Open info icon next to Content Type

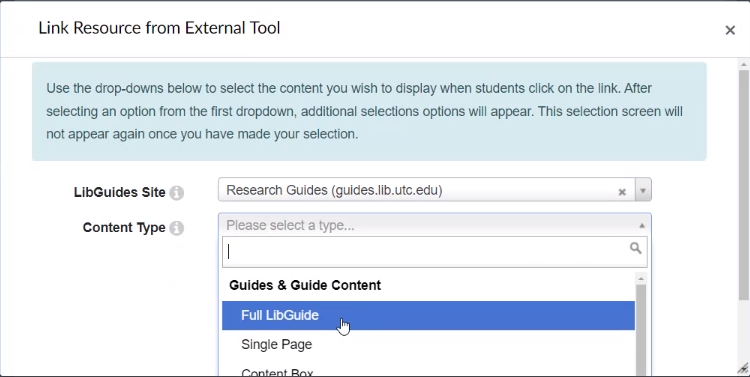click(176, 228)
